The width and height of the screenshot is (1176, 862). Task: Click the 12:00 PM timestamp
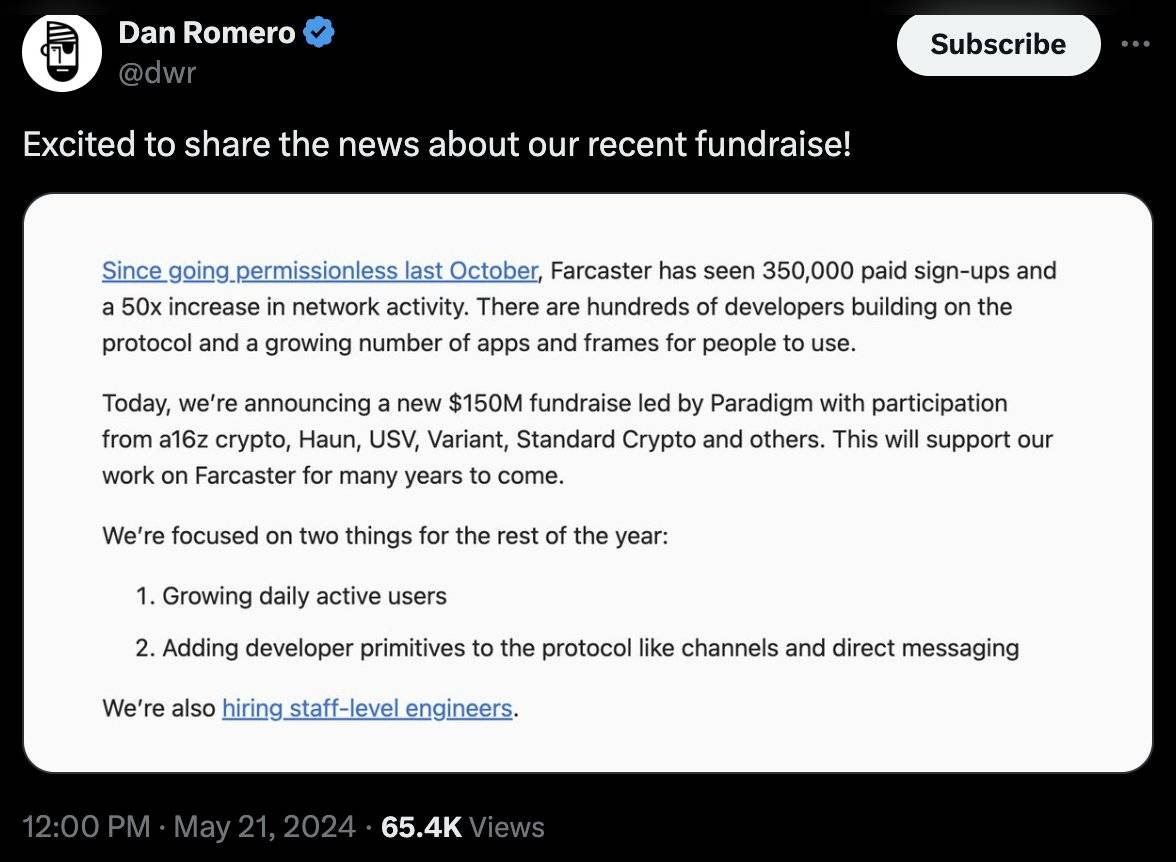pyautogui.click(x=86, y=827)
